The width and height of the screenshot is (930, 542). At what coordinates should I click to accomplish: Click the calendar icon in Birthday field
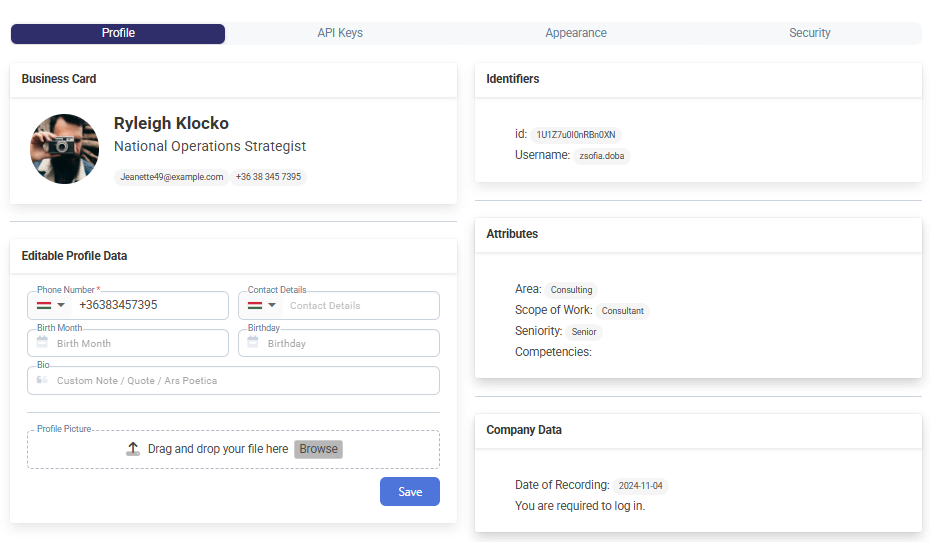253,343
